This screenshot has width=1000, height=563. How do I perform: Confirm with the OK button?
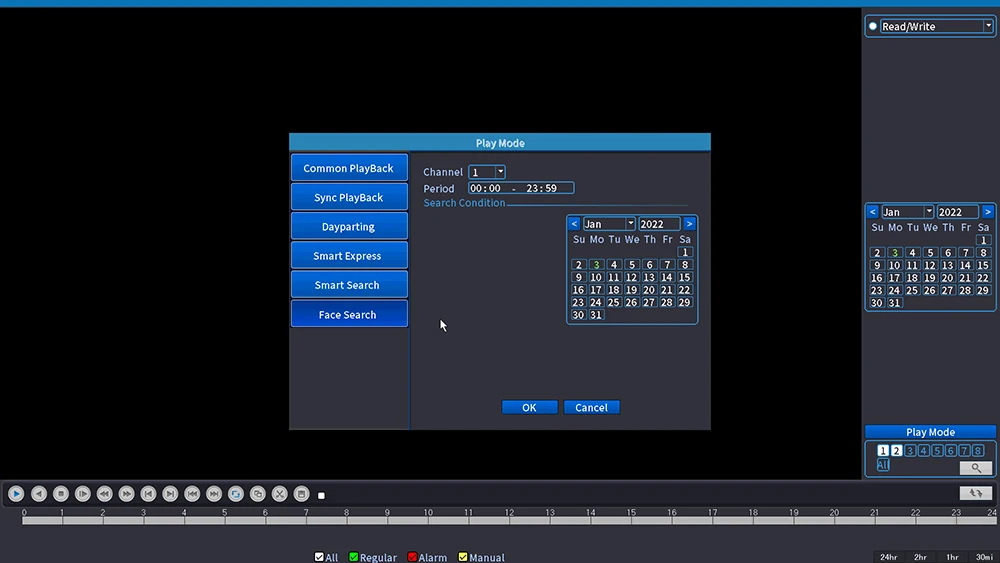pyautogui.click(x=529, y=407)
